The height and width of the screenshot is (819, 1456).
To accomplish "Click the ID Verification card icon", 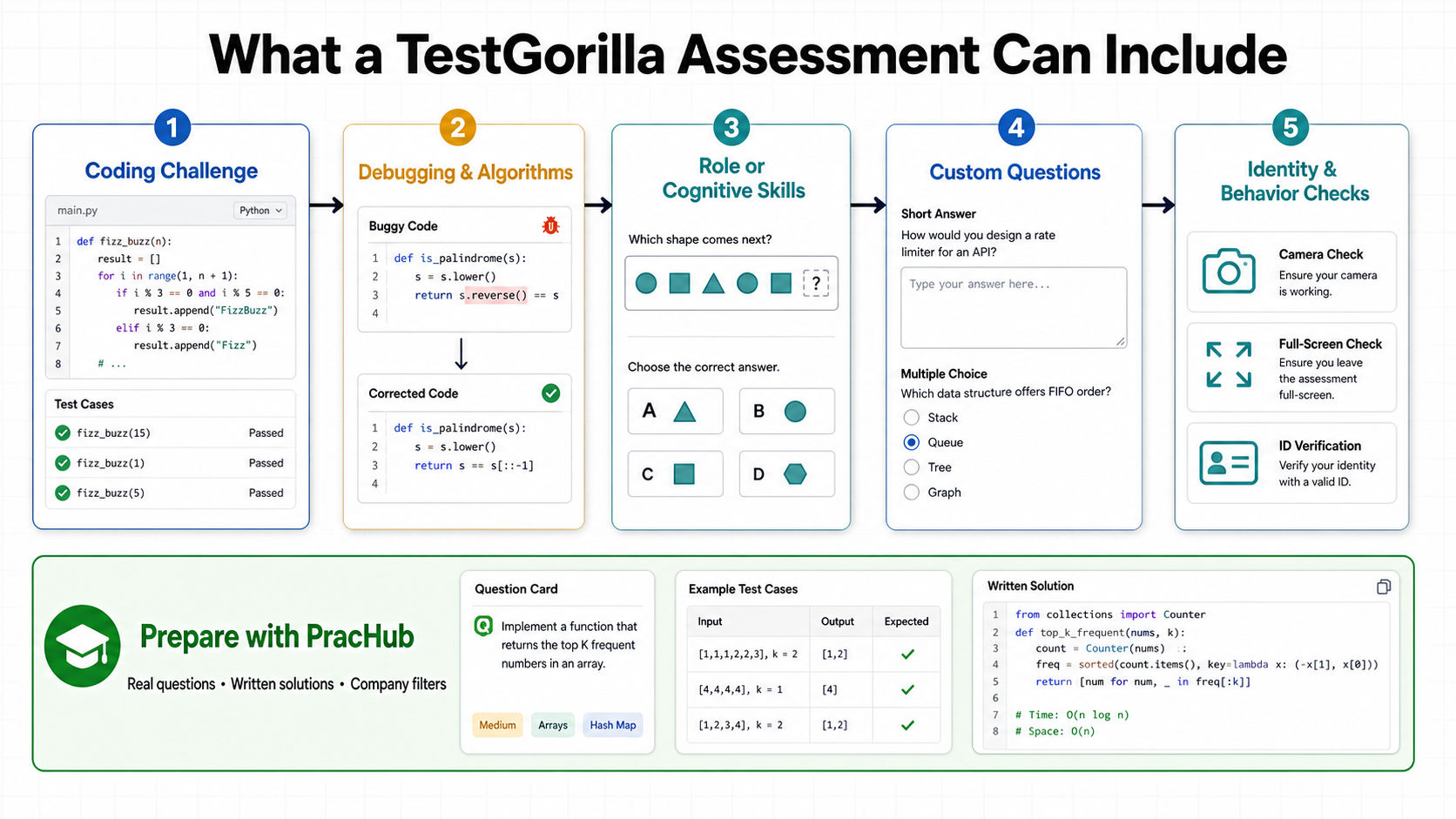I will pos(1229,463).
